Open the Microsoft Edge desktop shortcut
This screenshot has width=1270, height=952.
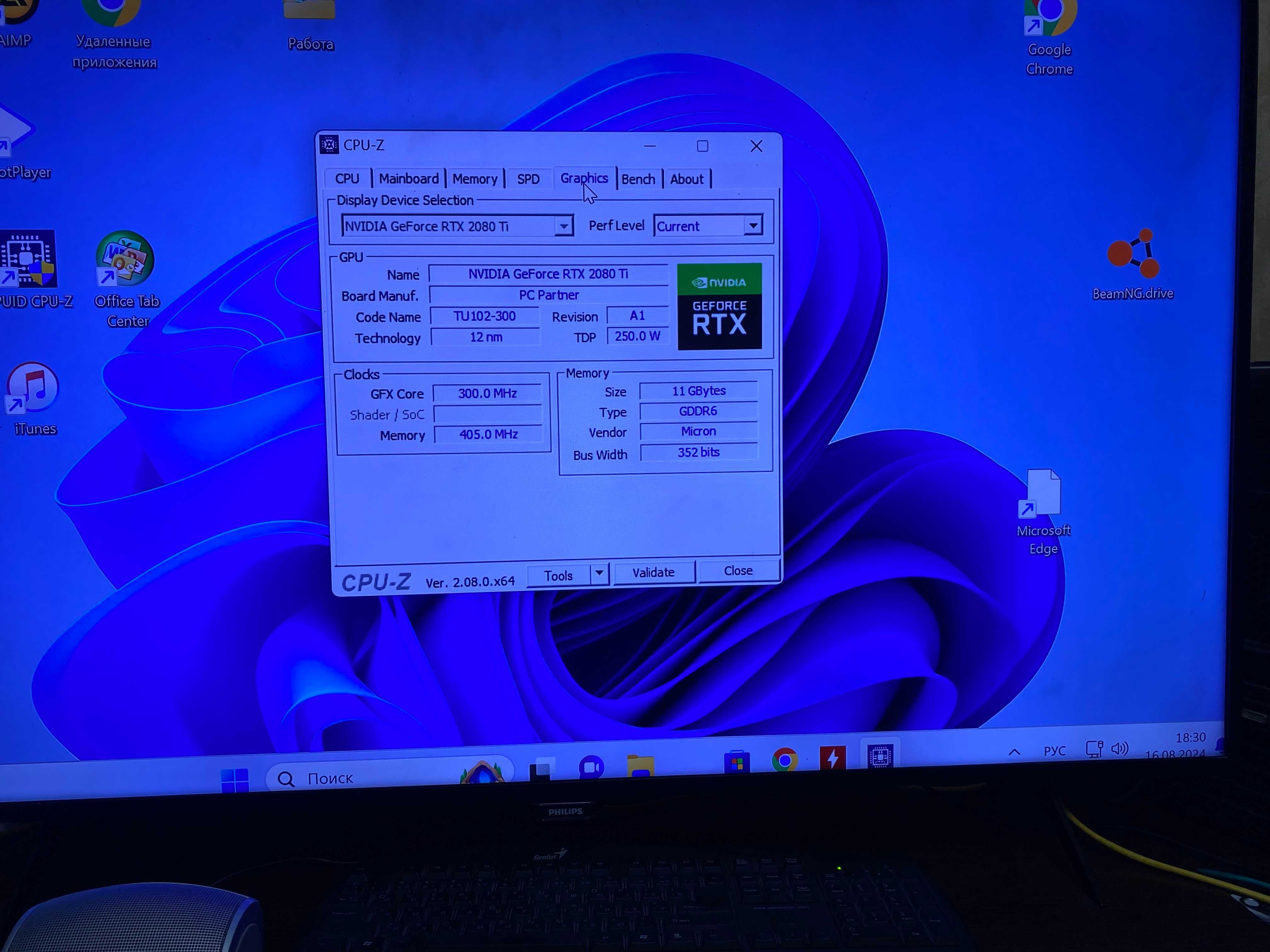[1043, 513]
